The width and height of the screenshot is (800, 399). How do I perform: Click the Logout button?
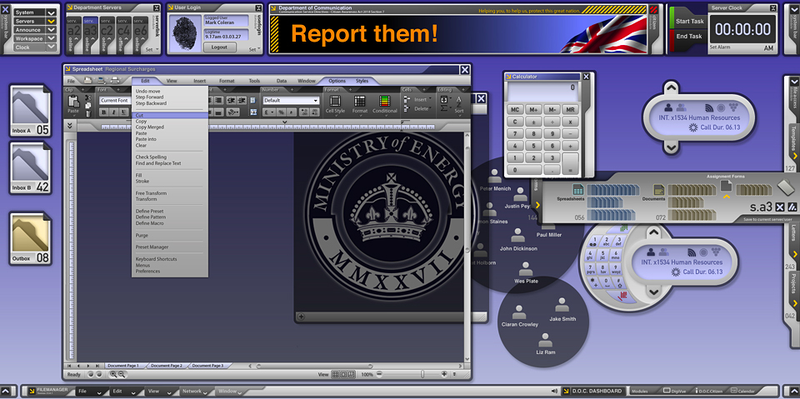coord(220,47)
